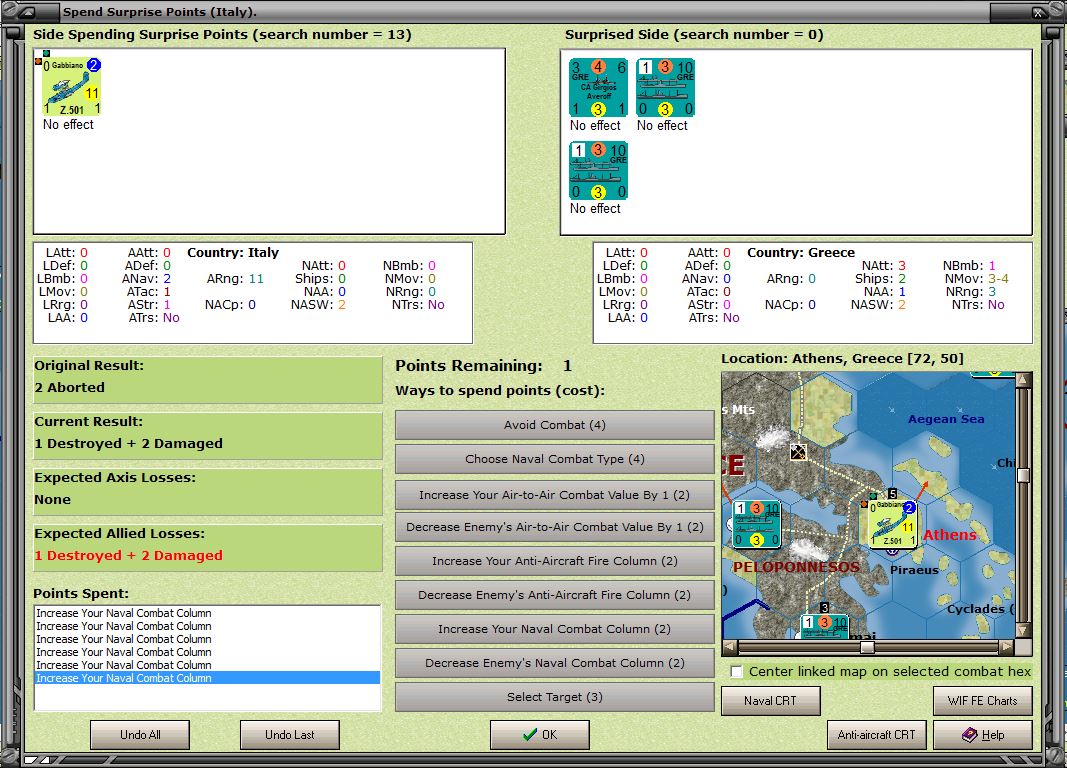This screenshot has width=1067, height=768.
Task: Click Decrease Enemy's Naval Combat Column (2)
Action: point(554,663)
